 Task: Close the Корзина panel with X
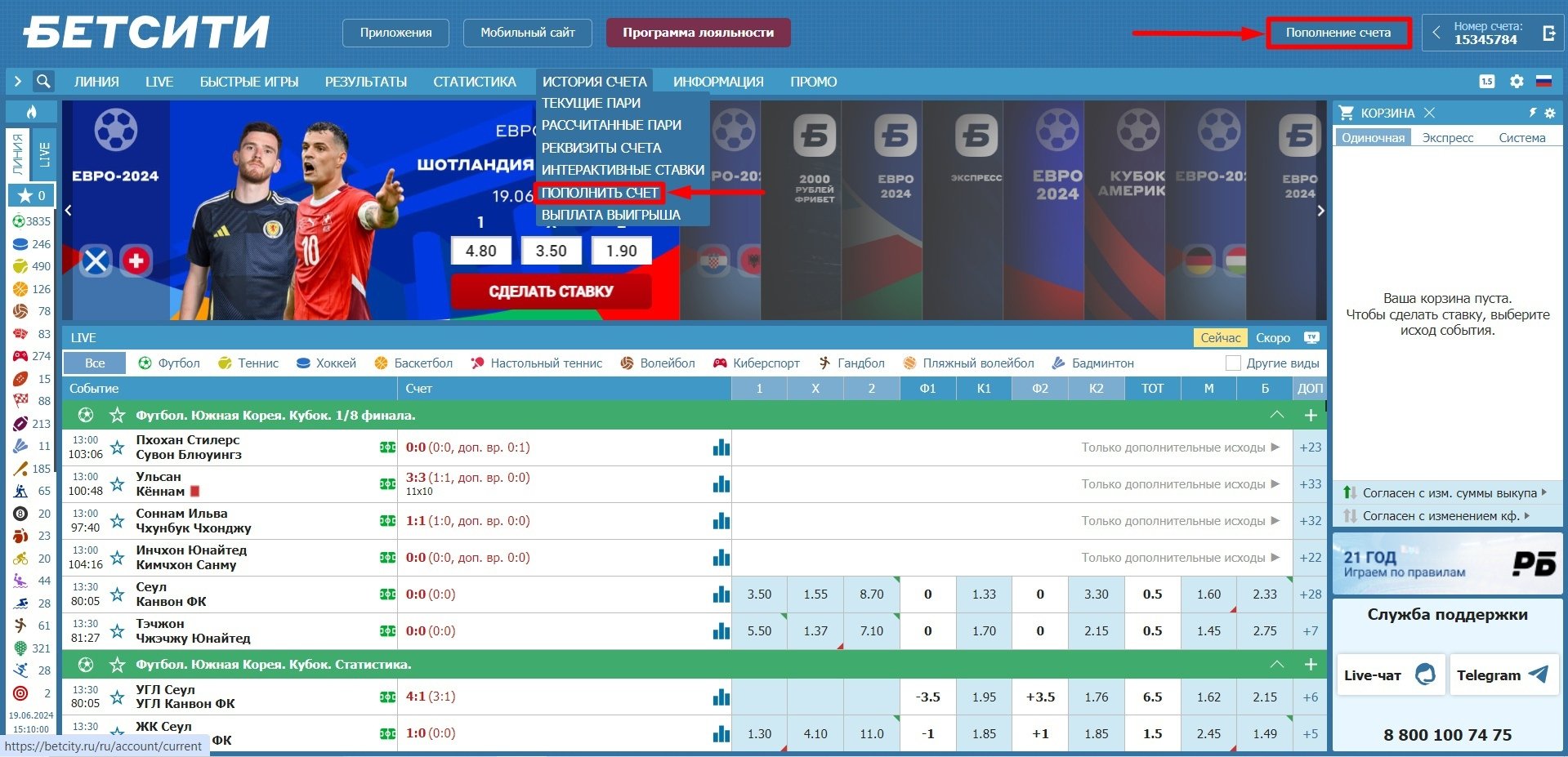[1429, 113]
